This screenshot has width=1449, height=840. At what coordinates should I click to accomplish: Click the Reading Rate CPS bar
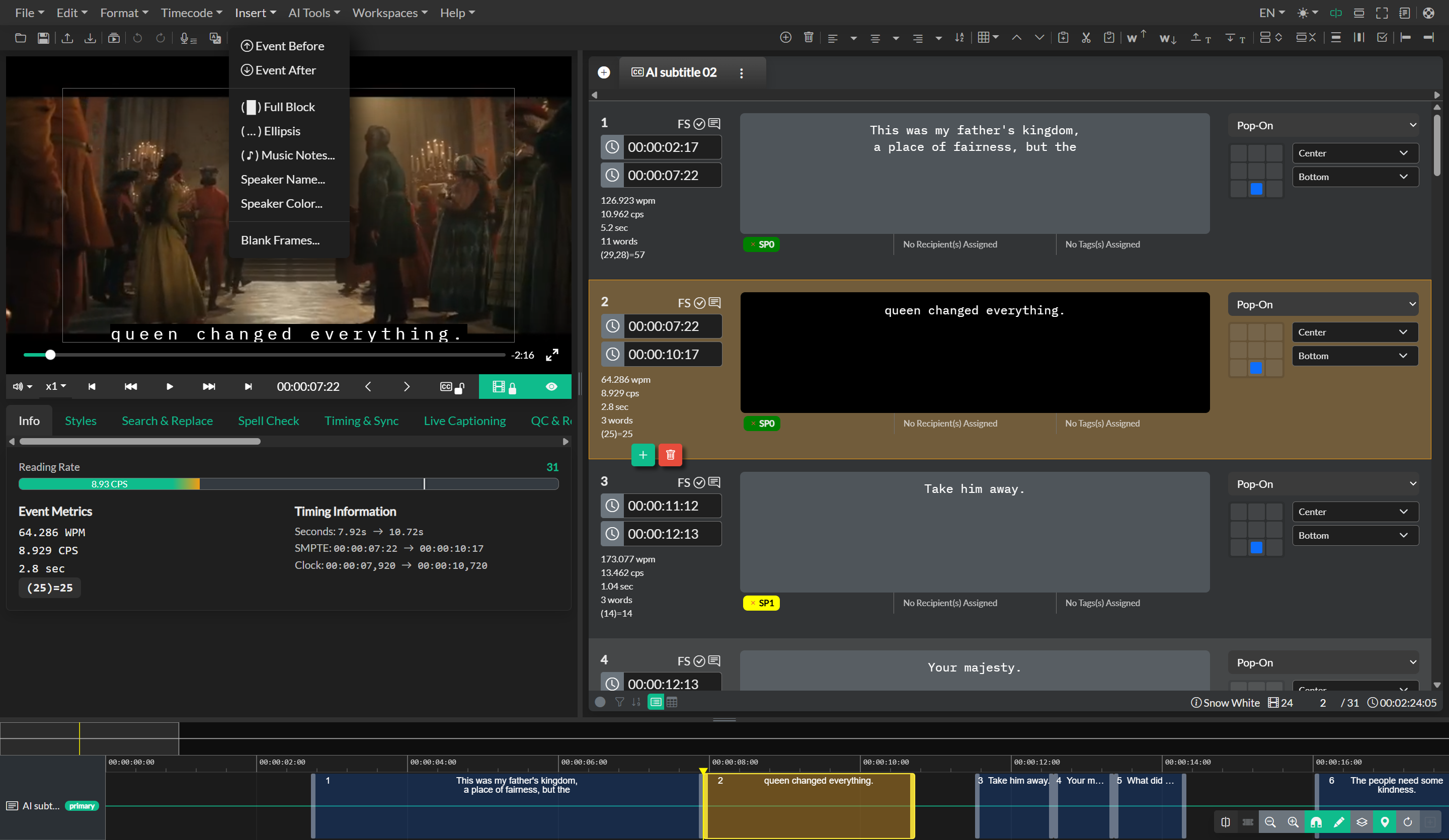click(x=288, y=484)
